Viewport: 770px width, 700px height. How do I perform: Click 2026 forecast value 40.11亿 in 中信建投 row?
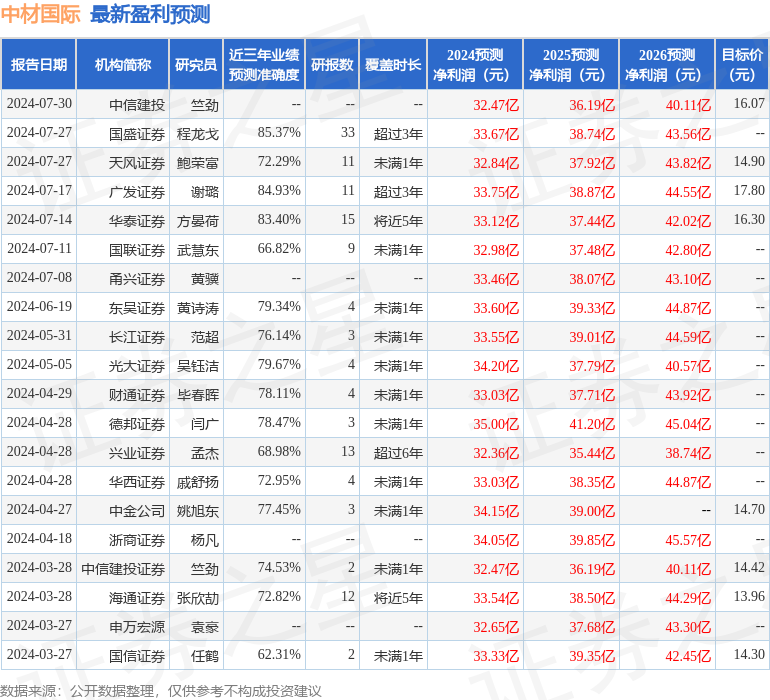688,105
